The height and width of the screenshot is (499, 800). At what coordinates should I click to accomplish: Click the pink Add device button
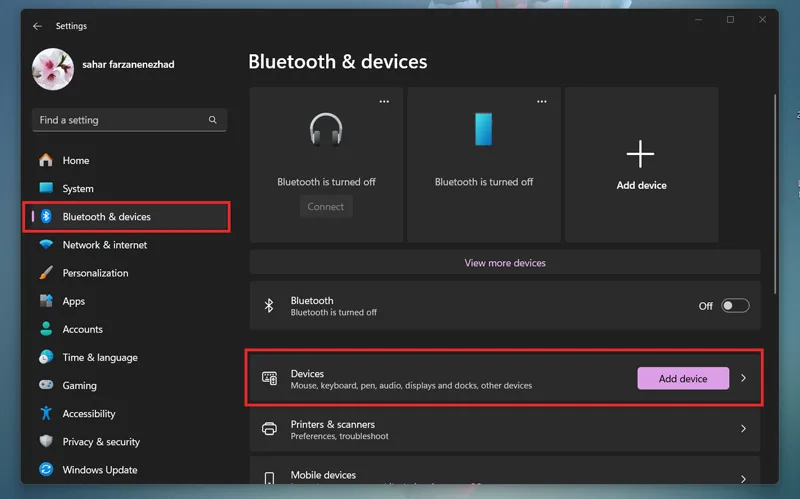click(683, 379)
